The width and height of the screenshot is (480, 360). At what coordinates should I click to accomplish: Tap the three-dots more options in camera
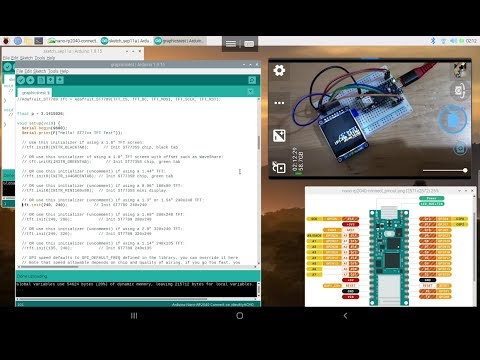[x=279, y=103]
